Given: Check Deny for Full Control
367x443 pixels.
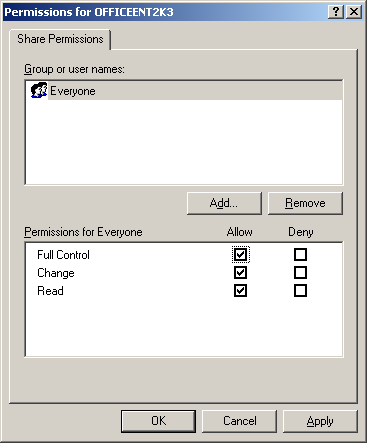Looking at the screenshot, I should point(300,255).
